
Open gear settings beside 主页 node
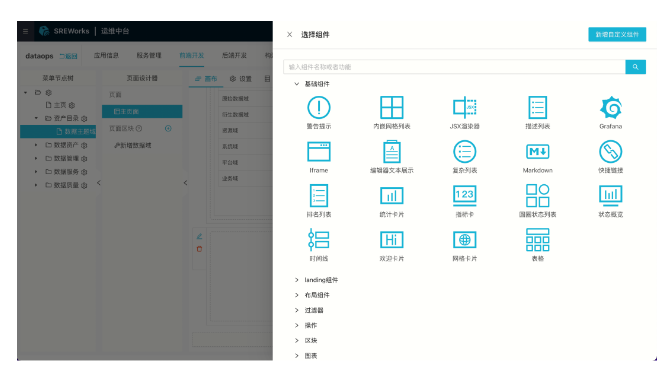click(72, 105)
